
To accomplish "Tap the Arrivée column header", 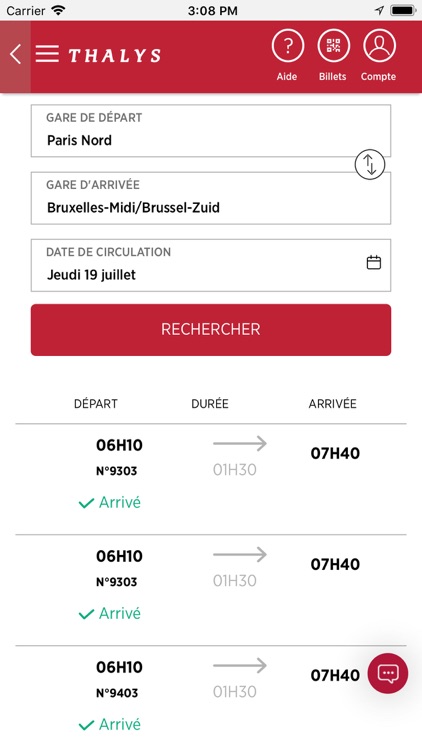I will [333, 404].
